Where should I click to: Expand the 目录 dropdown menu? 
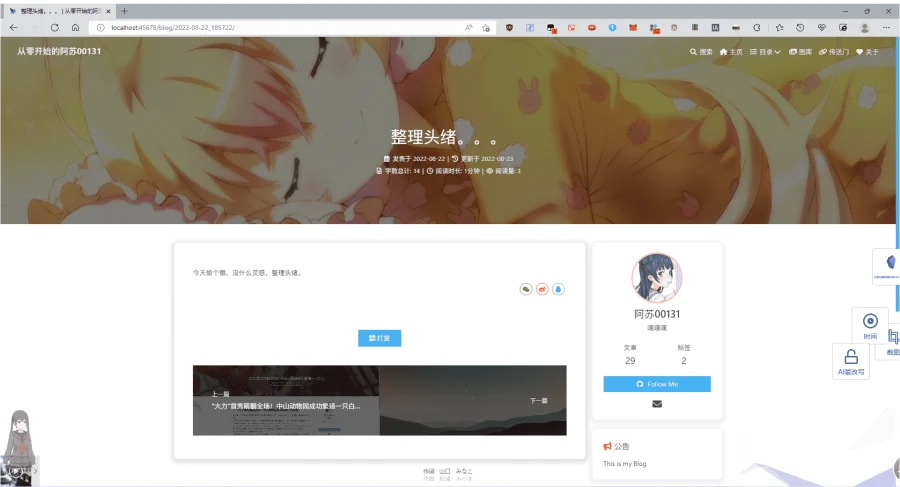765,52
